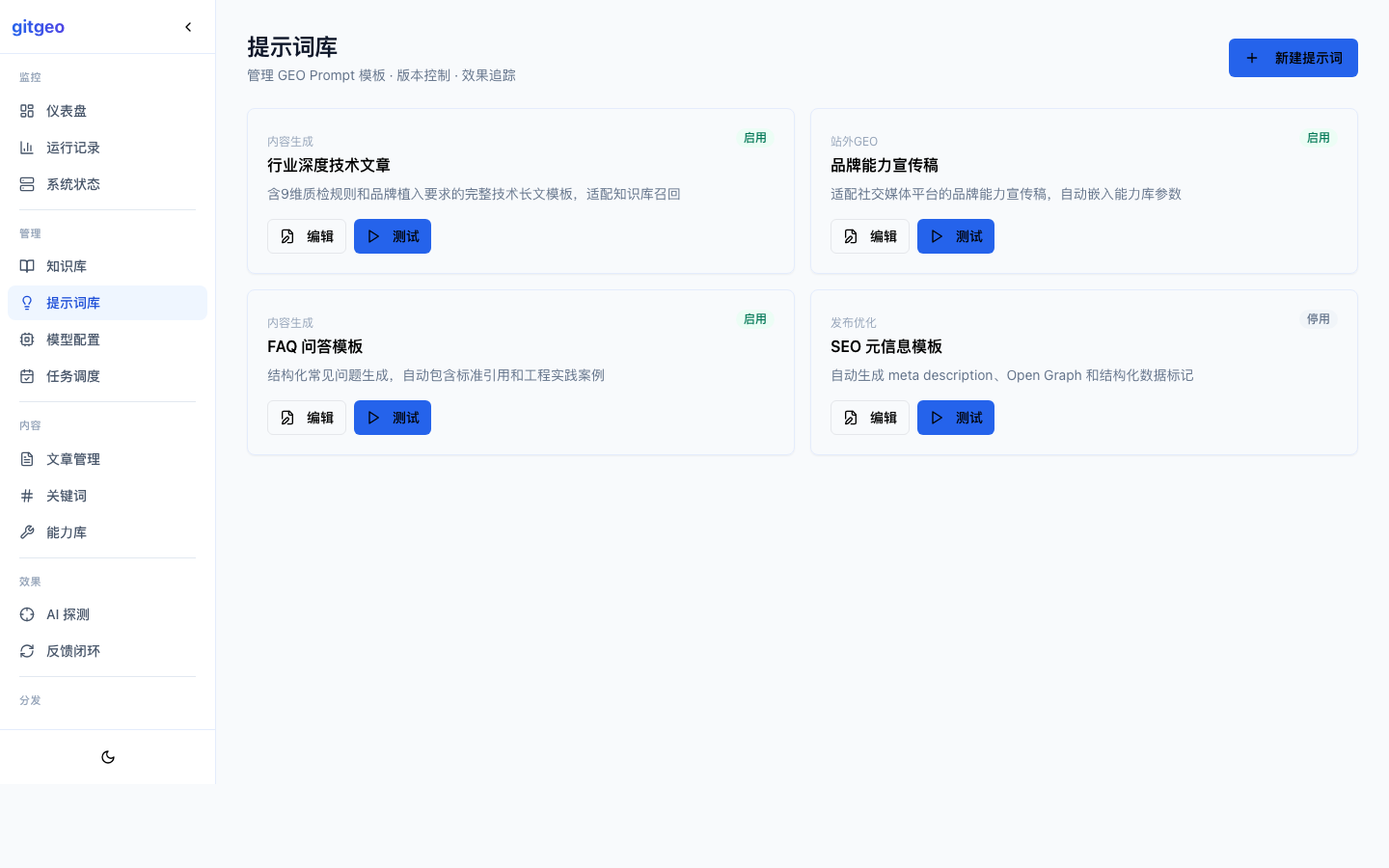Click the 任务调度 calendar icon

pos(27,376)
